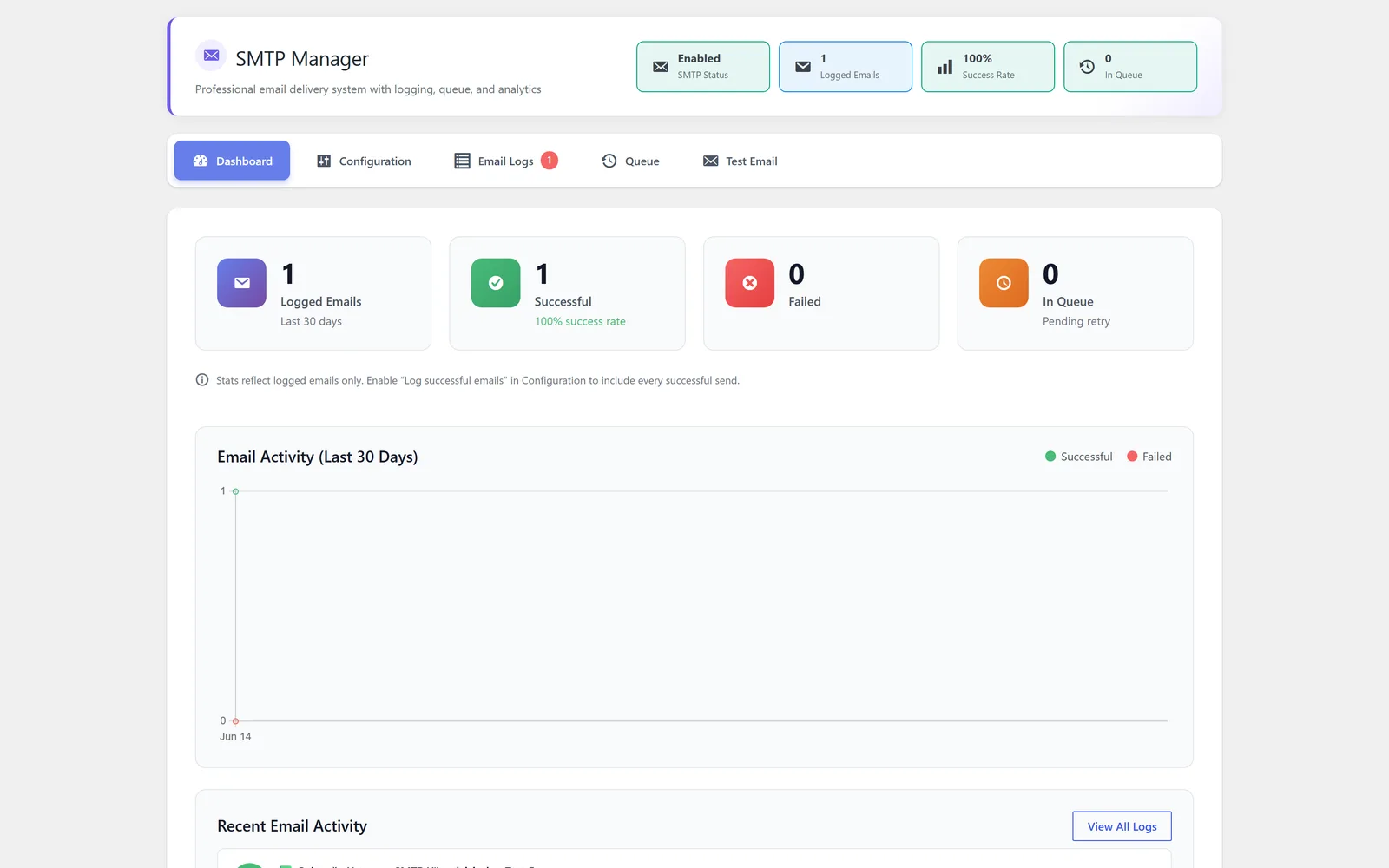Click the Enabled SMTP Status card
Viewport: 1389px width, 868px height.
(703, 67)
